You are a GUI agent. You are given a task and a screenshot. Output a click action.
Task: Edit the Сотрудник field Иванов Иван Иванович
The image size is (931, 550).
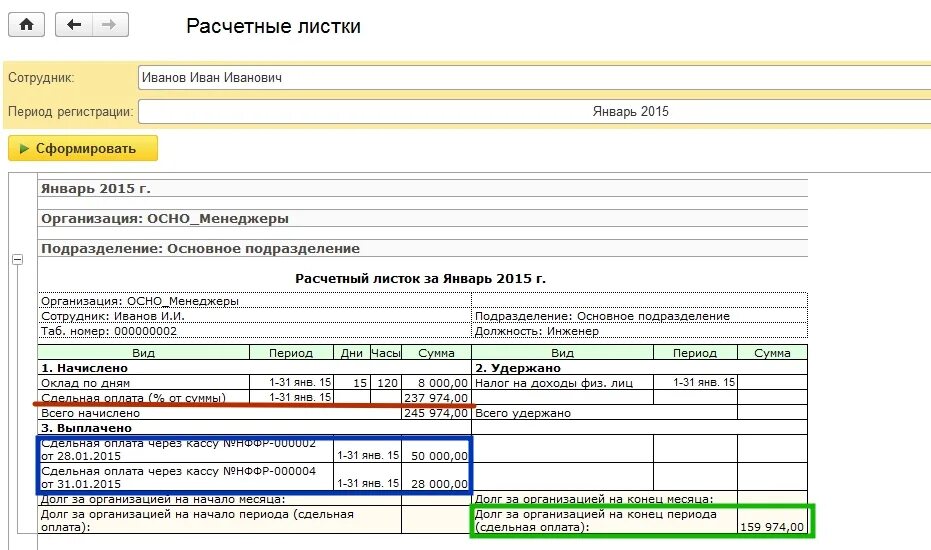[x=534, y=78]
